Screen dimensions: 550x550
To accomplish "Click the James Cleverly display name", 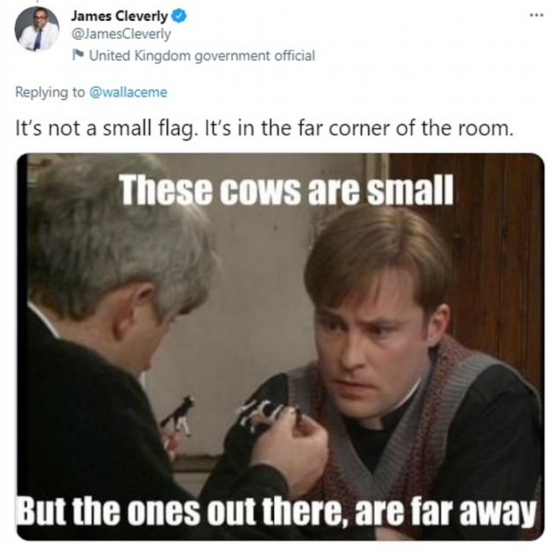I will click(x=120, y=16).
